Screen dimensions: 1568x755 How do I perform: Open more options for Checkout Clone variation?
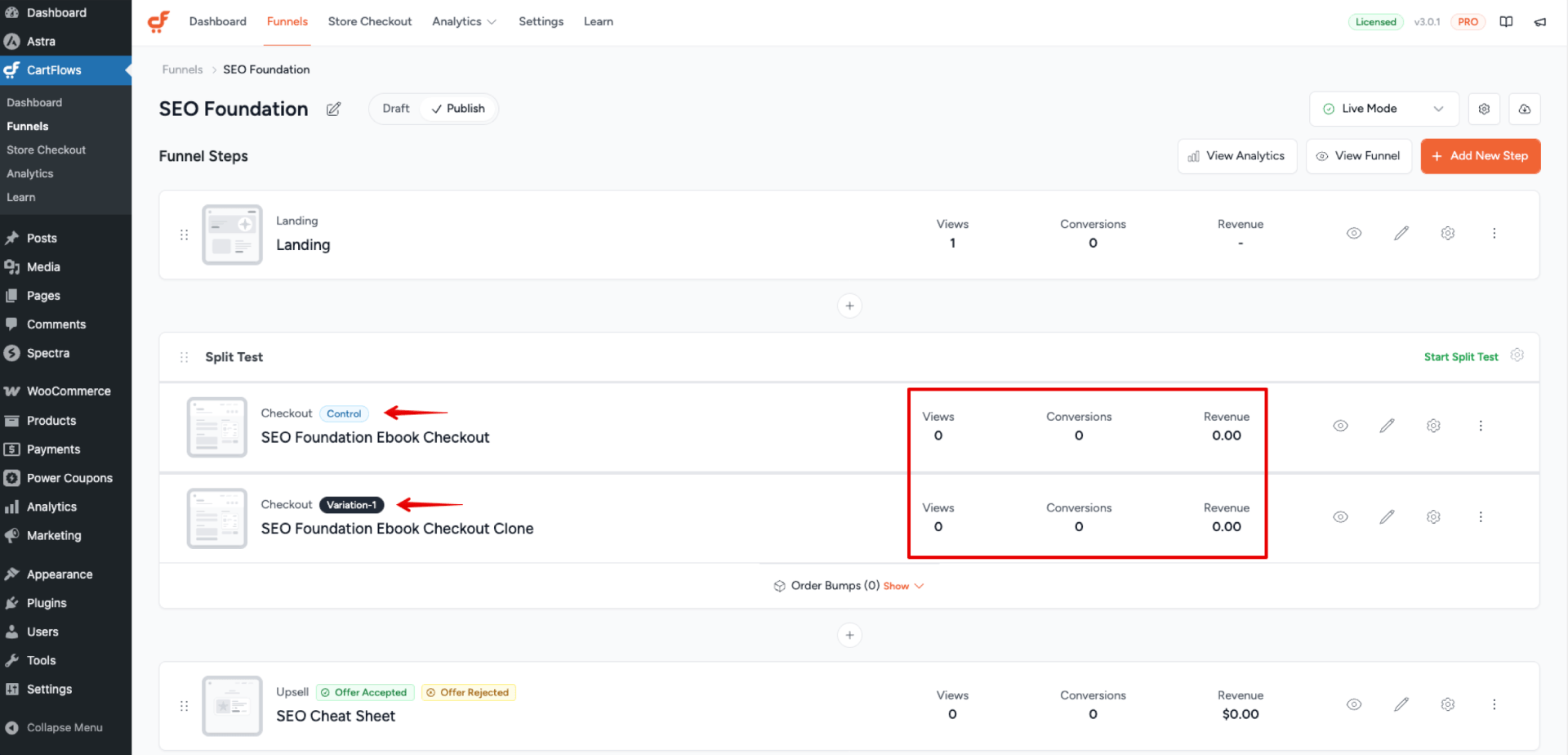(1481, 517)
